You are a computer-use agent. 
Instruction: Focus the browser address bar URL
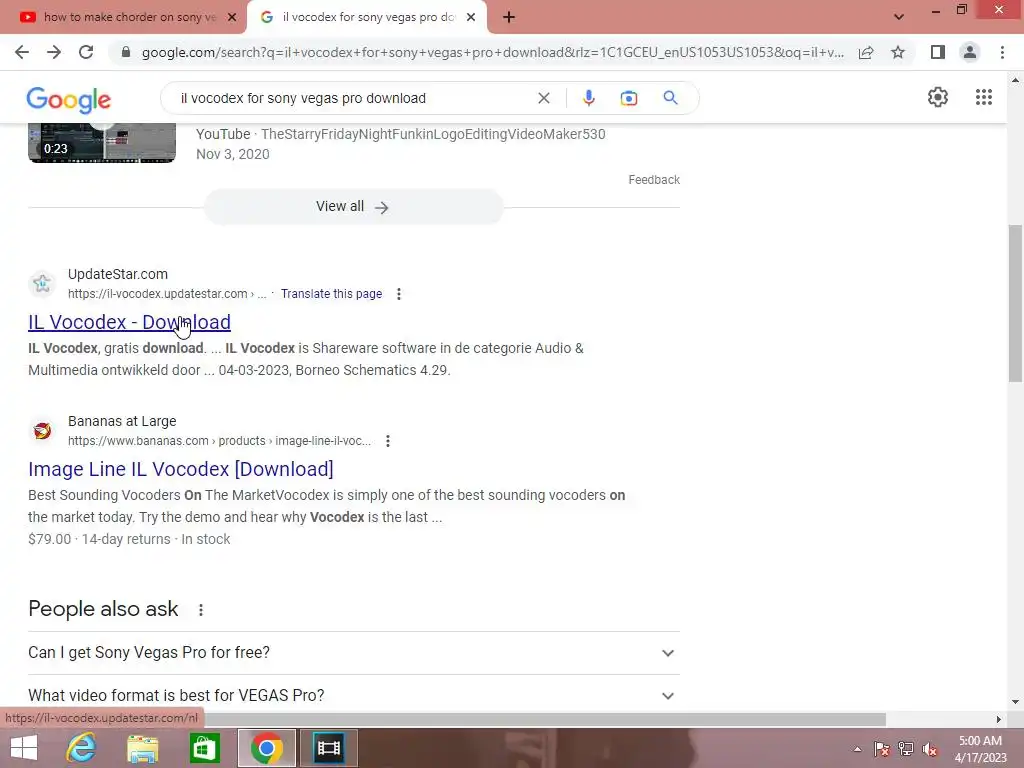coord(492,52)
